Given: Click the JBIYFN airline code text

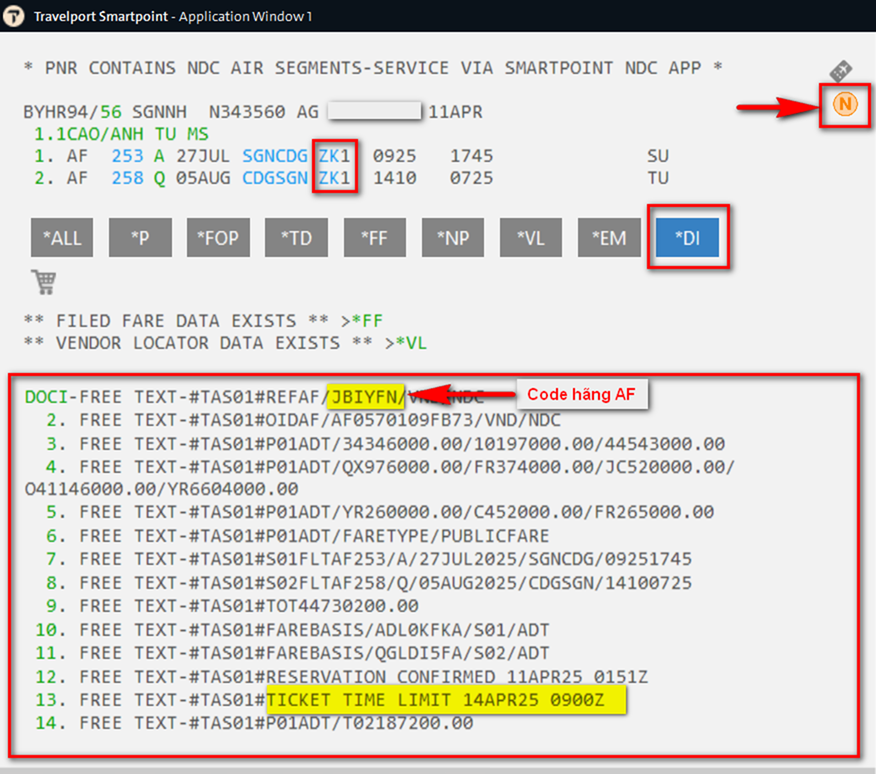Looking at the screenshot, I should 364,397.
